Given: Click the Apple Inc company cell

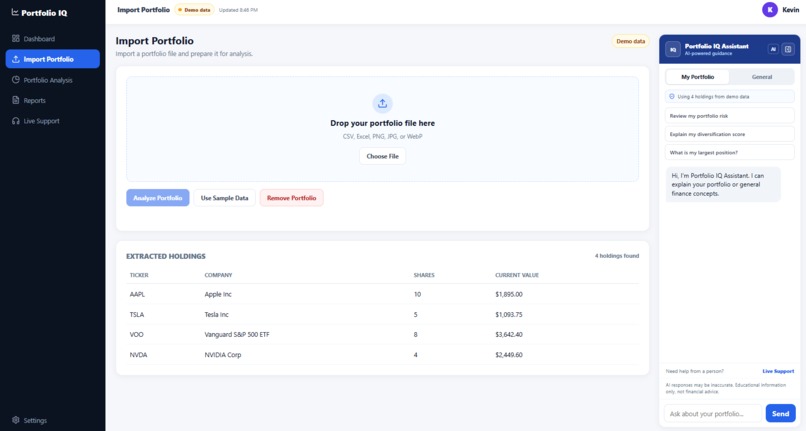Looking at the screenshot, I should pyautogui.click(x=218, y=294).
